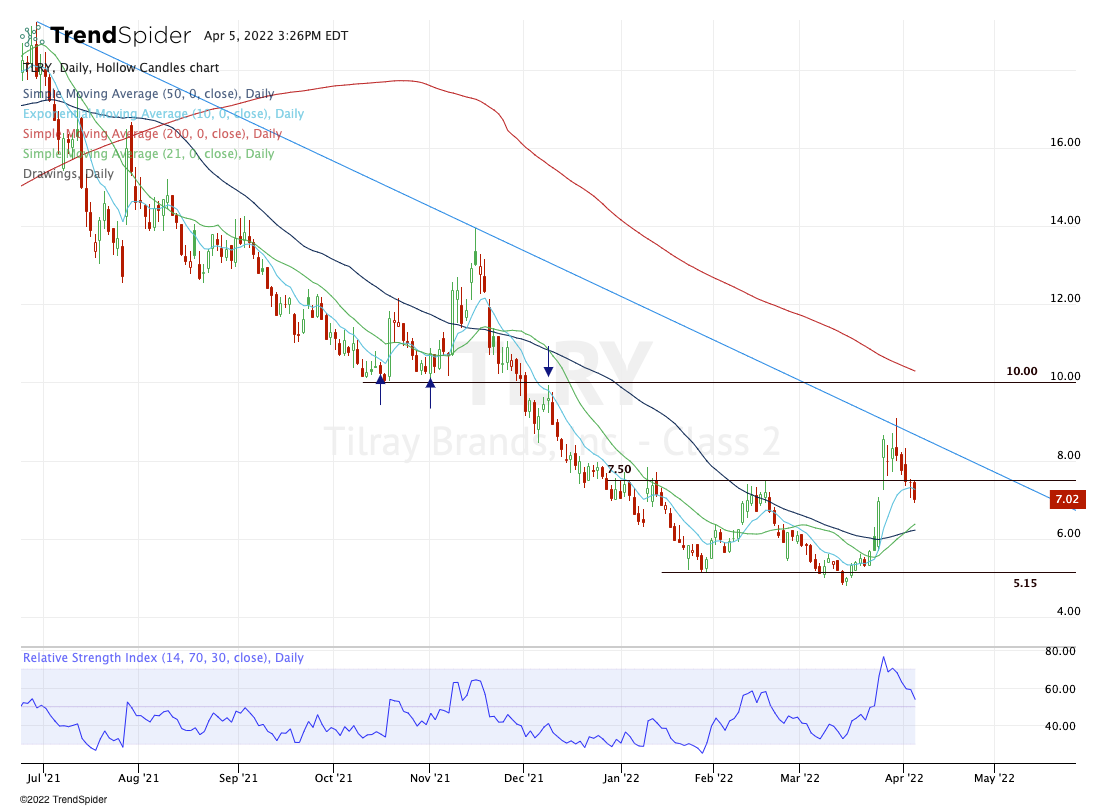Click the 14.00 price axis label
The image size is (1106, 809).
click(x=1064, y=220)
